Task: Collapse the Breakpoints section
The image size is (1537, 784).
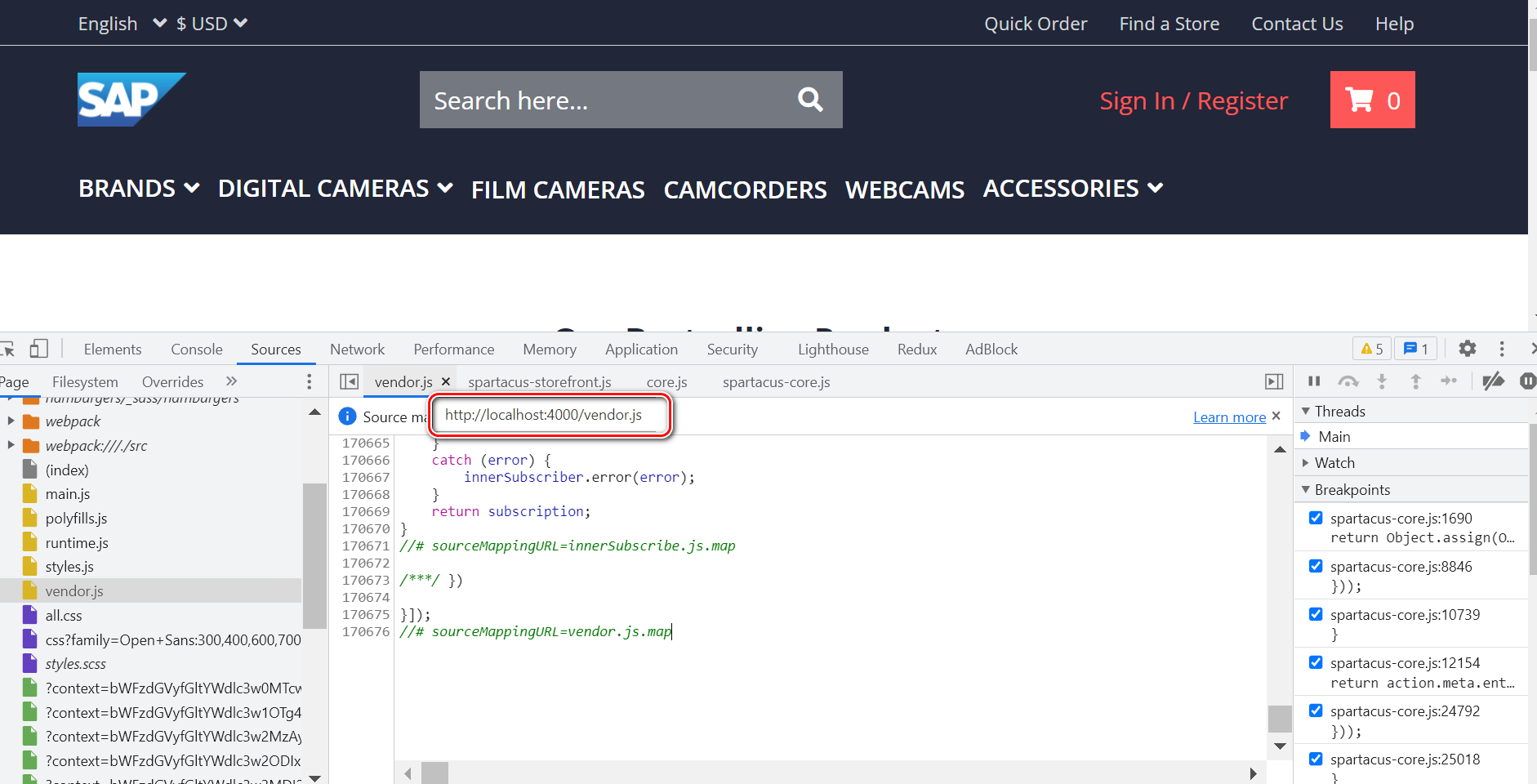Action: (1306, 490)
